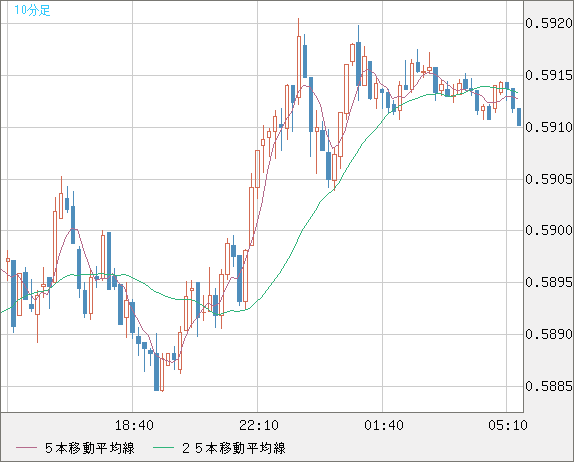The height and width of the screenshot is (462, 574).
Task: Click the 0.5920 price axis label
Action: click(549, 23)
